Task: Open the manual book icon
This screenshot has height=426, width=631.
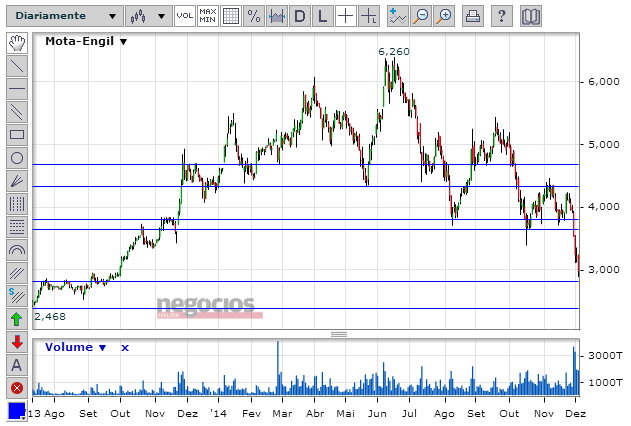Action: click(531, 16)
